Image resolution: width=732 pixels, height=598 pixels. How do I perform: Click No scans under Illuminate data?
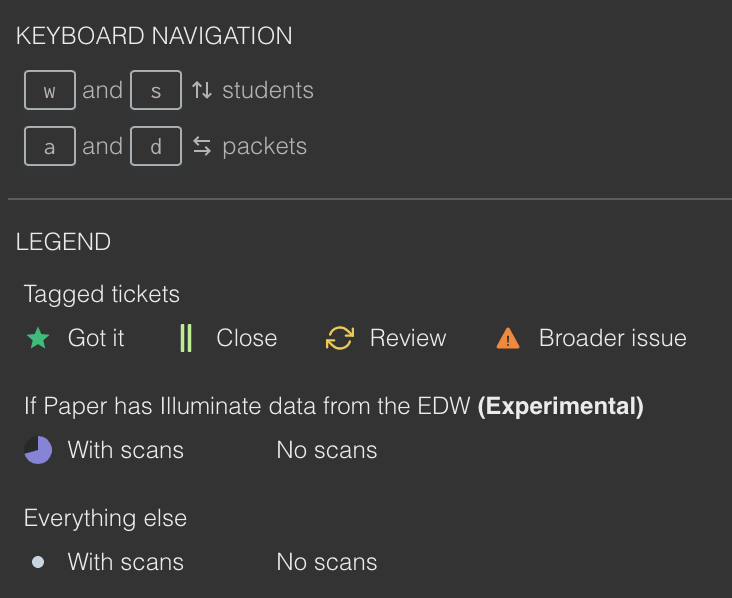[x=327, y=450]
